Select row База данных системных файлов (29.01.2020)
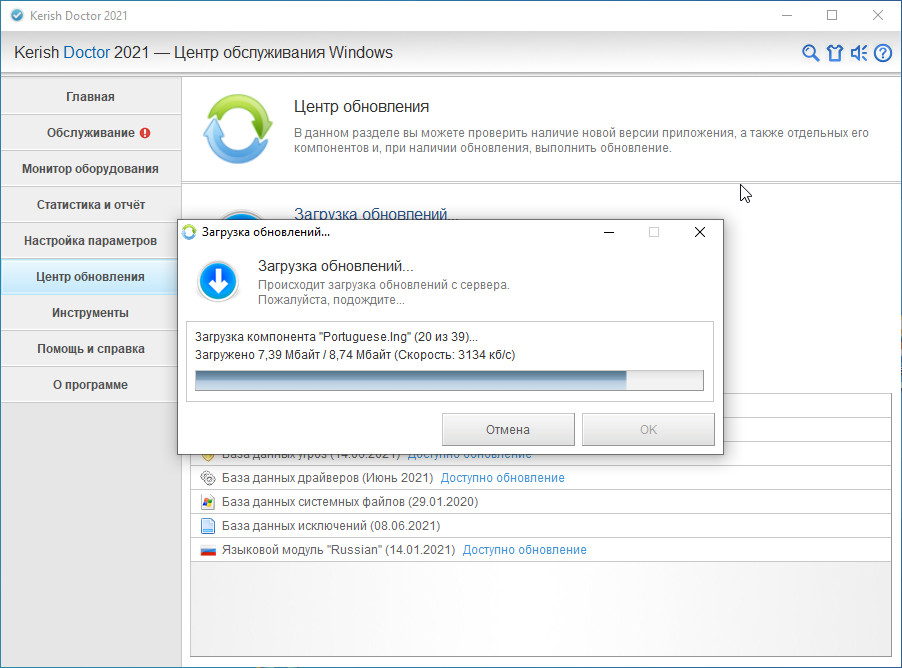Image resolution: width=902 pixels, height=668 pixels. click(x=541, y=502)
